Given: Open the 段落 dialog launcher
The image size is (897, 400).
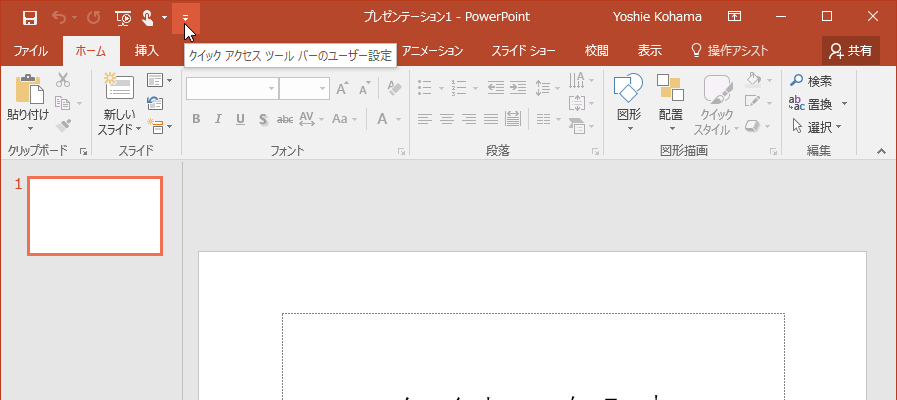Looking at the screenshot, I should [596, 152].
